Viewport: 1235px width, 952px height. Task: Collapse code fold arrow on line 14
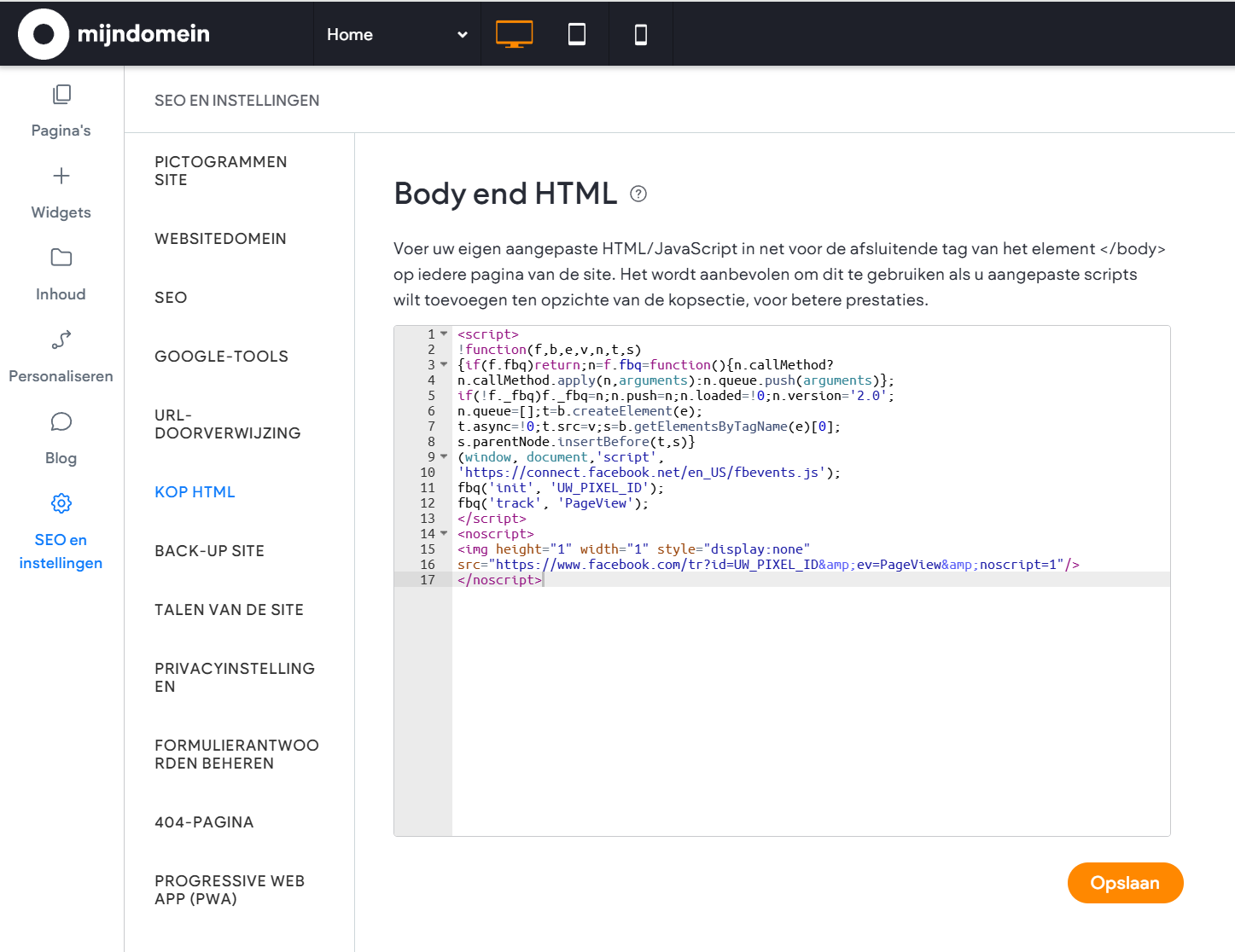(x=444, y=533)
